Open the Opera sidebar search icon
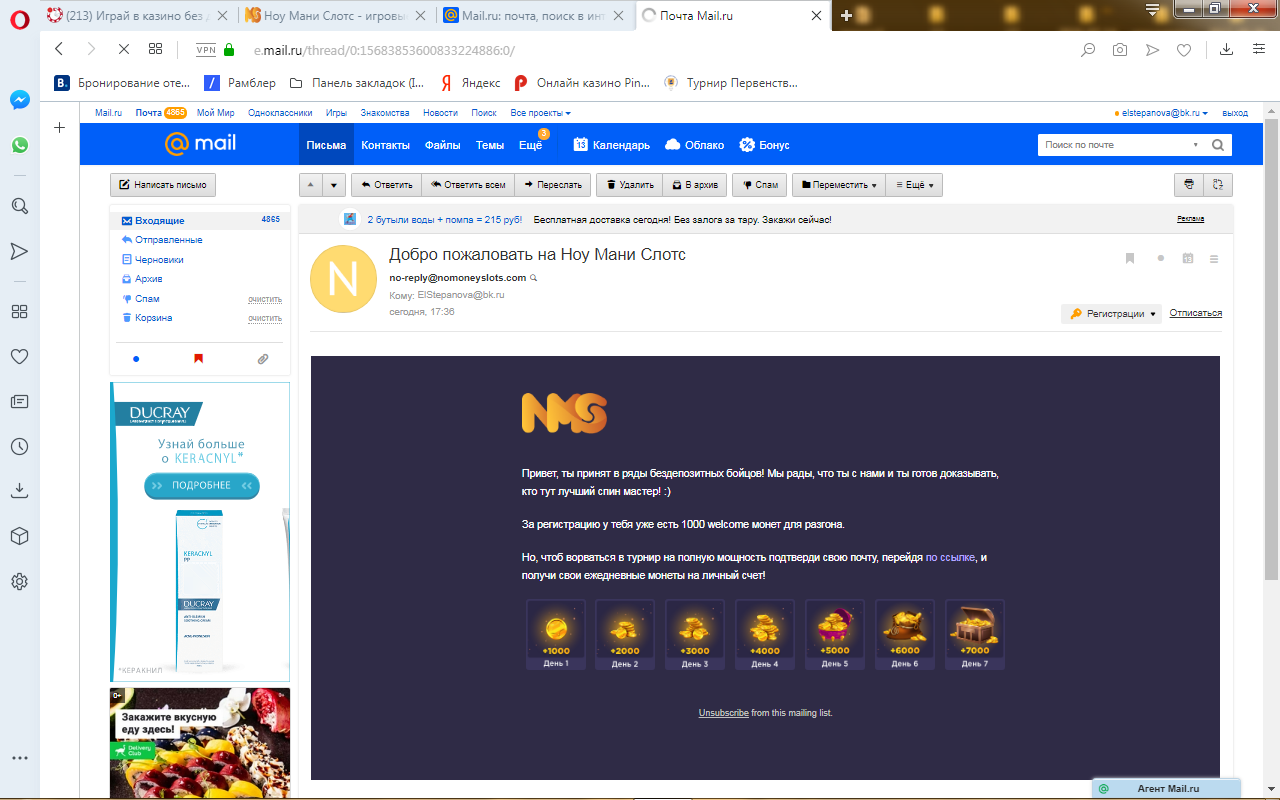 click(x=19, y=206)
